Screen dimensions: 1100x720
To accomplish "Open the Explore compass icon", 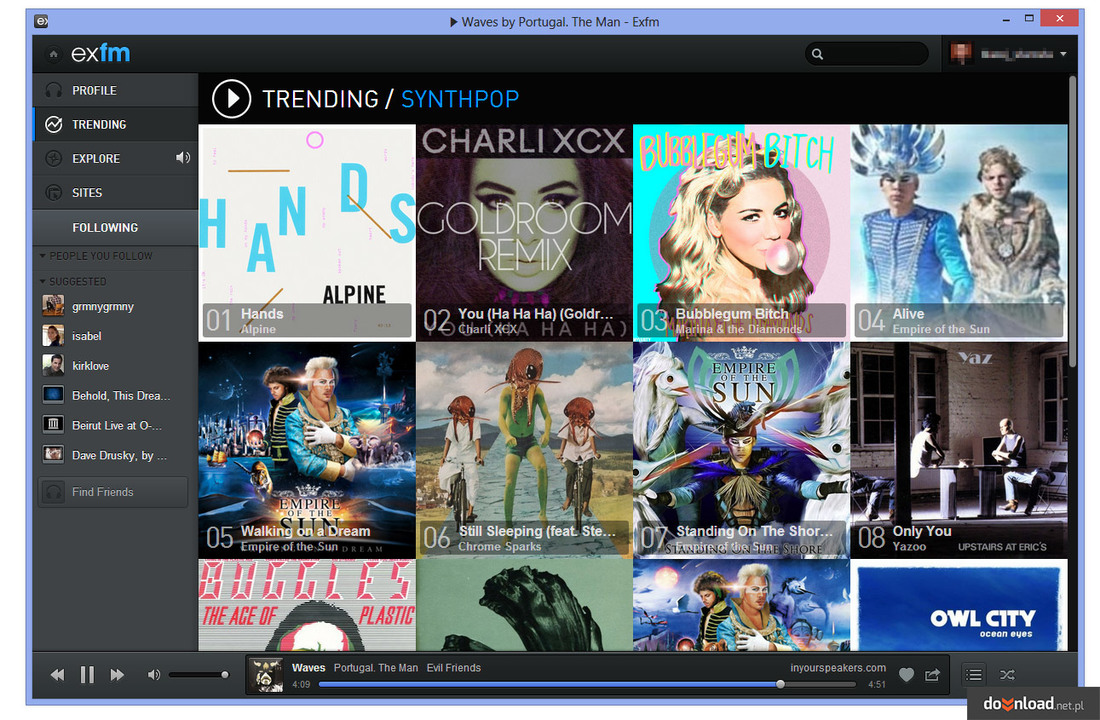I will 53,159.
